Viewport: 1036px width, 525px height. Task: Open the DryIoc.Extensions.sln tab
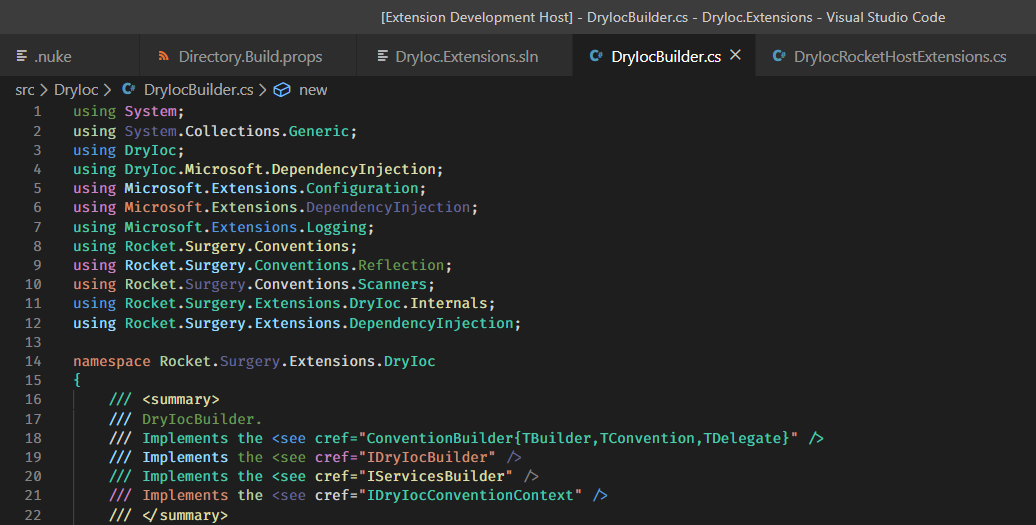tap(464, 56)
